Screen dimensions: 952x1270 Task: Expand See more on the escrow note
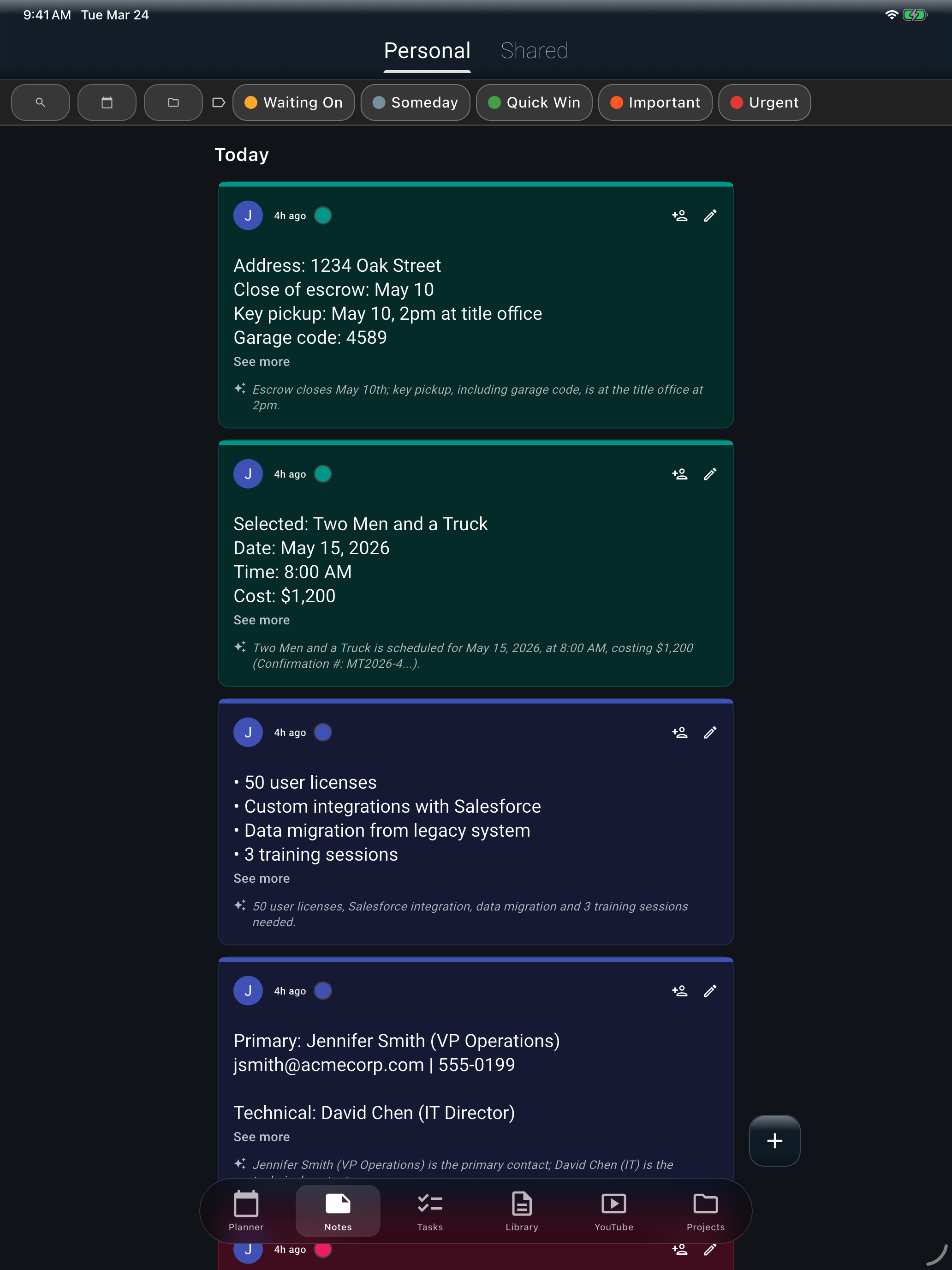click(261, 362)
